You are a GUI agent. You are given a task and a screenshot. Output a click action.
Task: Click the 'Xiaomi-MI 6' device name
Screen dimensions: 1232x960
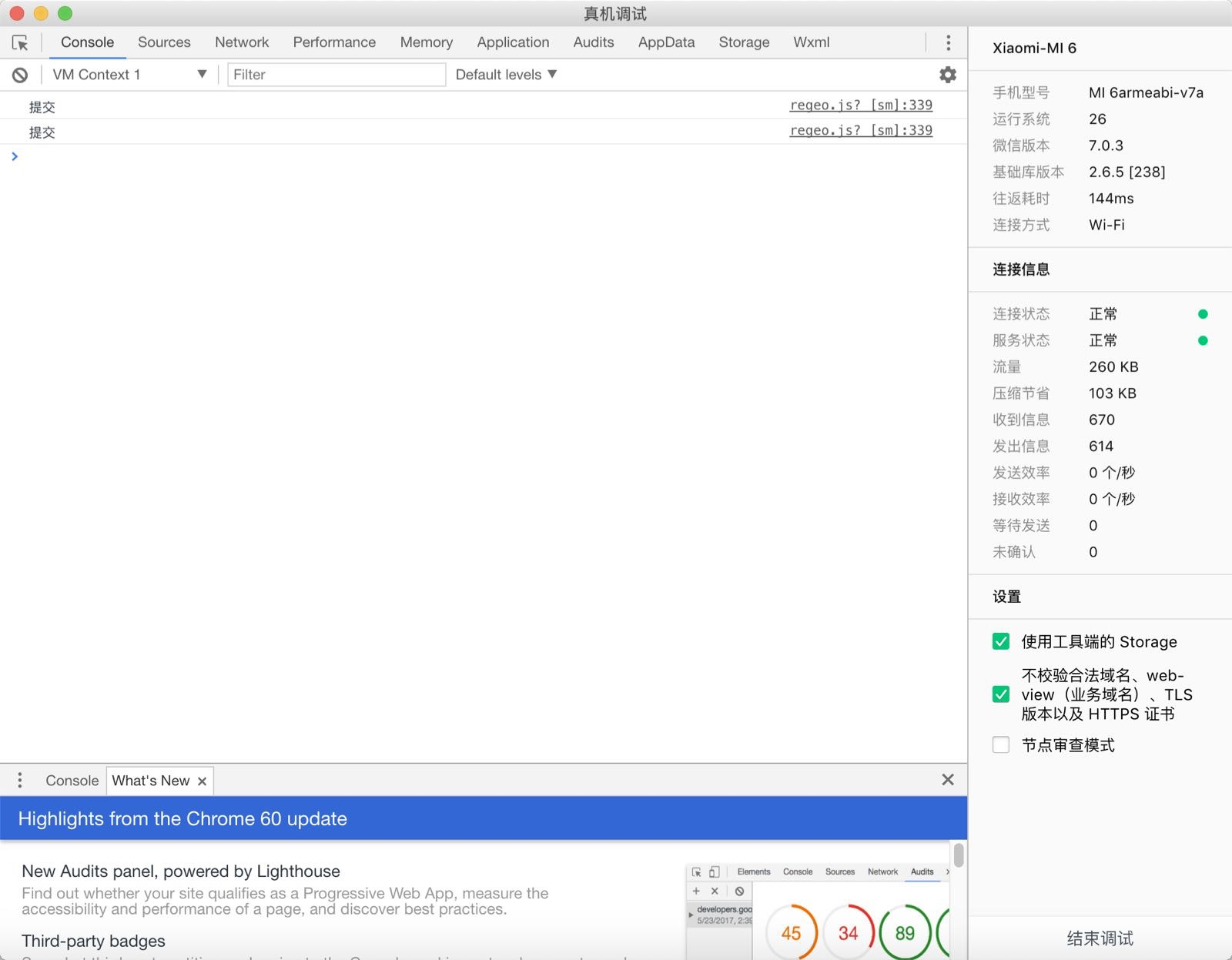click(x=1034, y=48)
